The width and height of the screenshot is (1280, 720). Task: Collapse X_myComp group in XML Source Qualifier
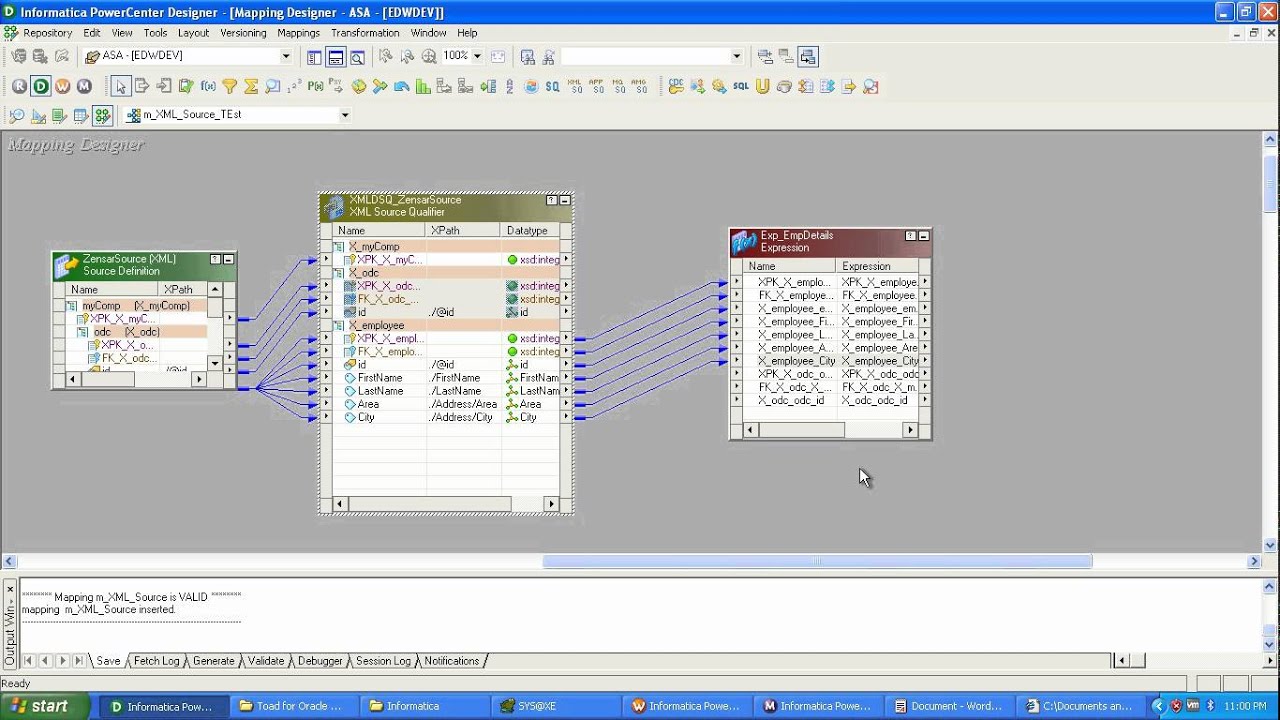339,246
